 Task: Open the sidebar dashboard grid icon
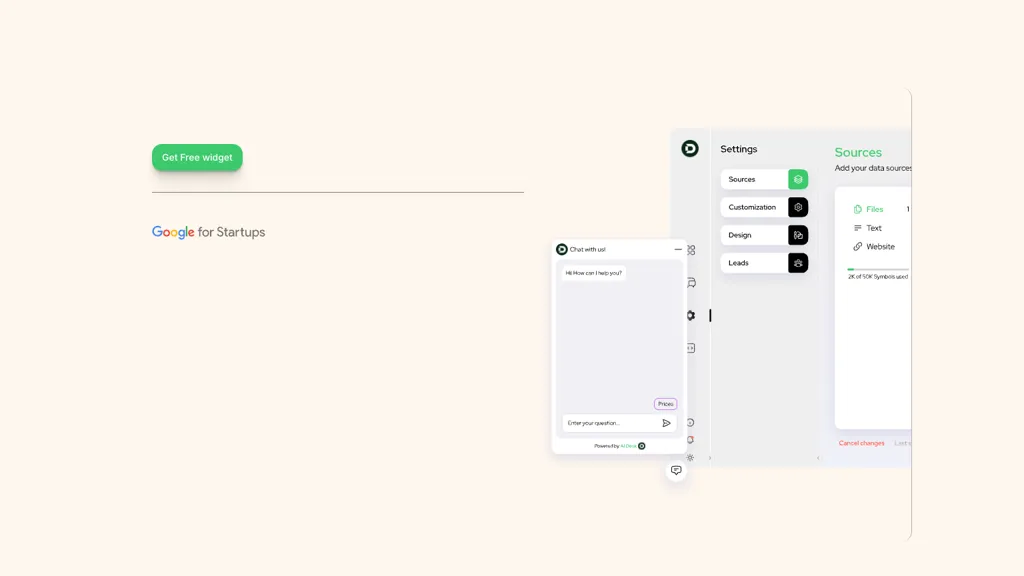pyautogui.click(x=691, y=250)
